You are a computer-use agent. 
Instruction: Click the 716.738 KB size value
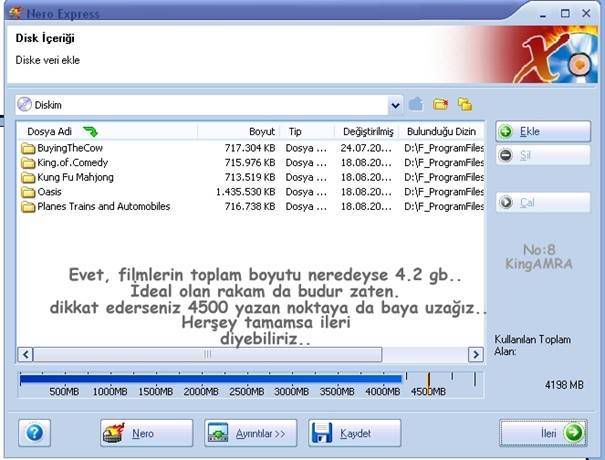[250, 207]
